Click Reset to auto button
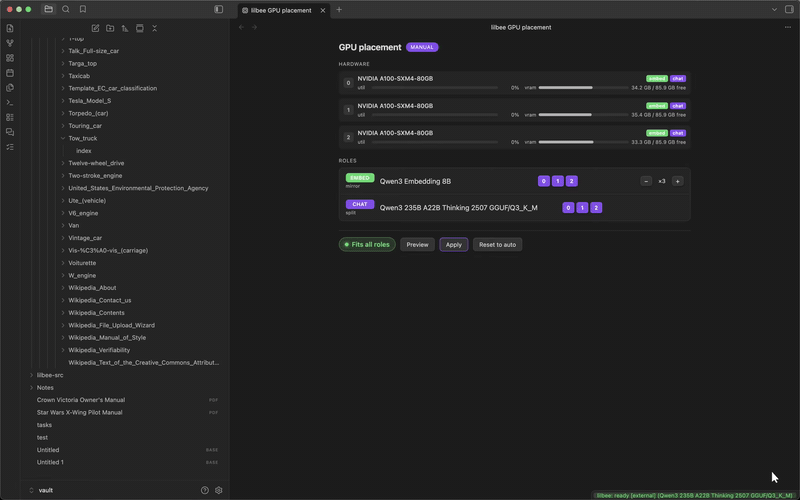Viewport: 800px width, 500px height. click(497, 244)
